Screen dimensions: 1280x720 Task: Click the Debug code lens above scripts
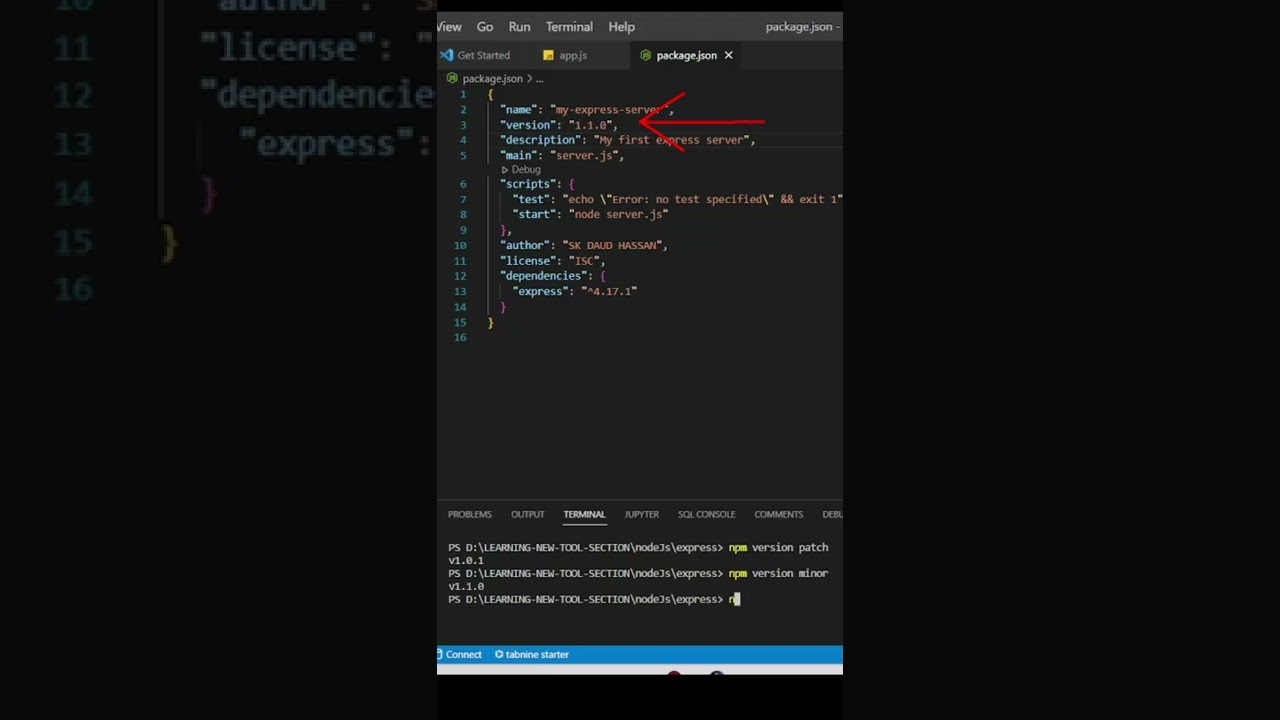tap(520, 169)
